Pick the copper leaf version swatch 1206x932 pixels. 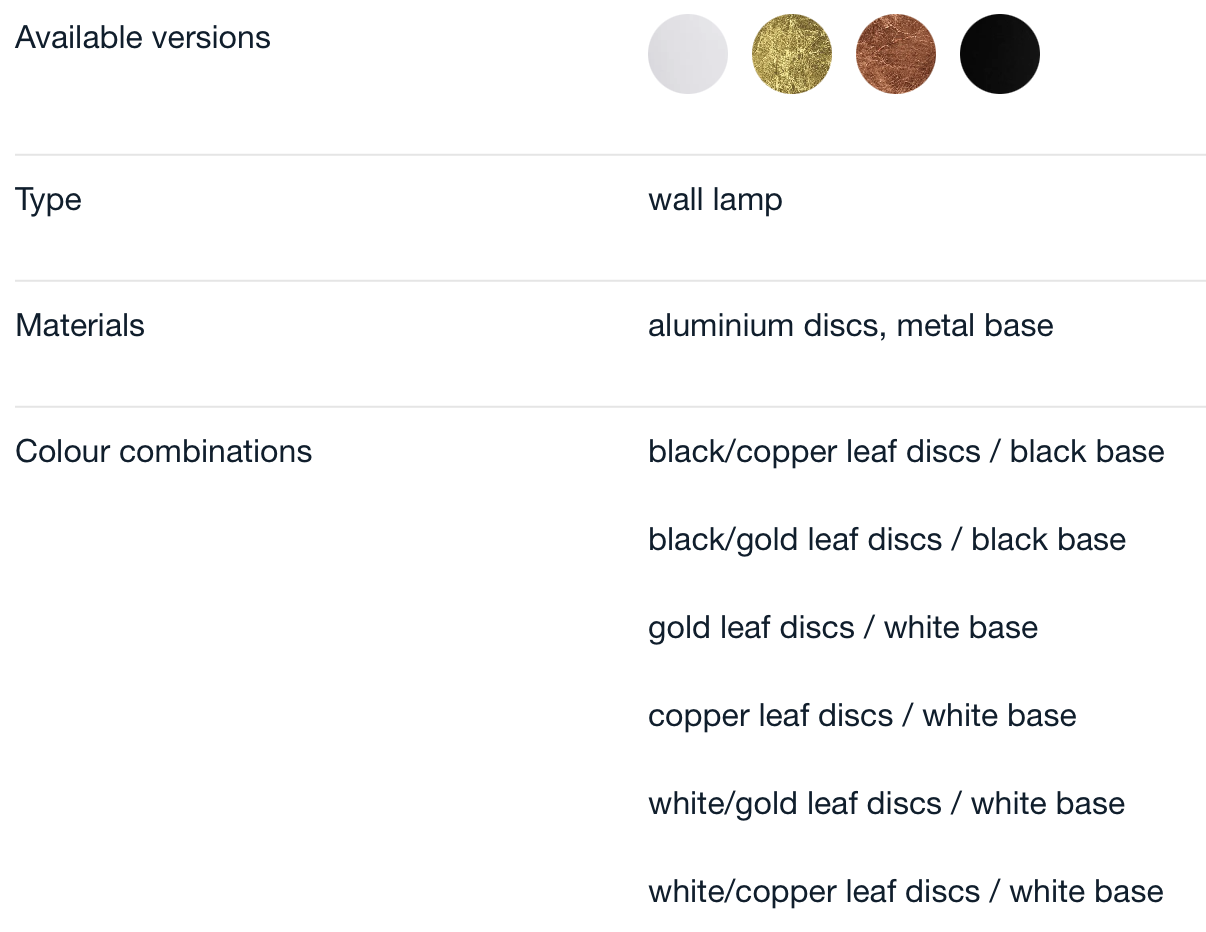(896, 54)
